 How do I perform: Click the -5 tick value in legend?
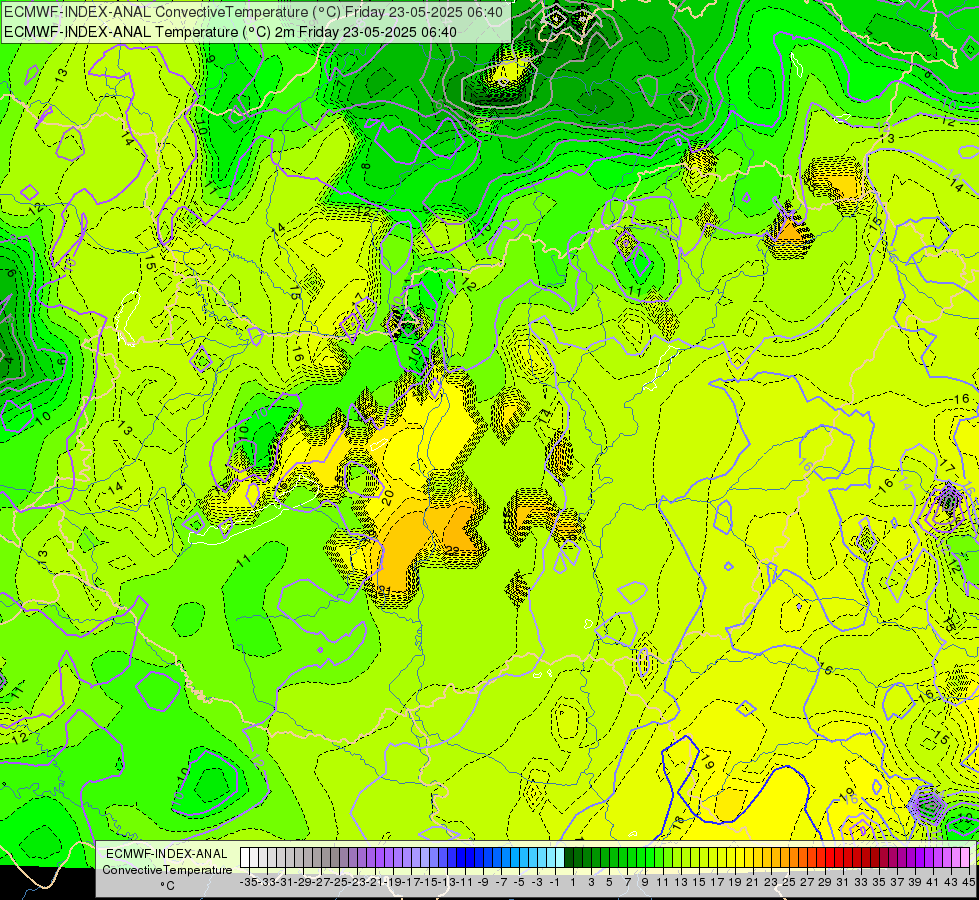tap(519, 882)
